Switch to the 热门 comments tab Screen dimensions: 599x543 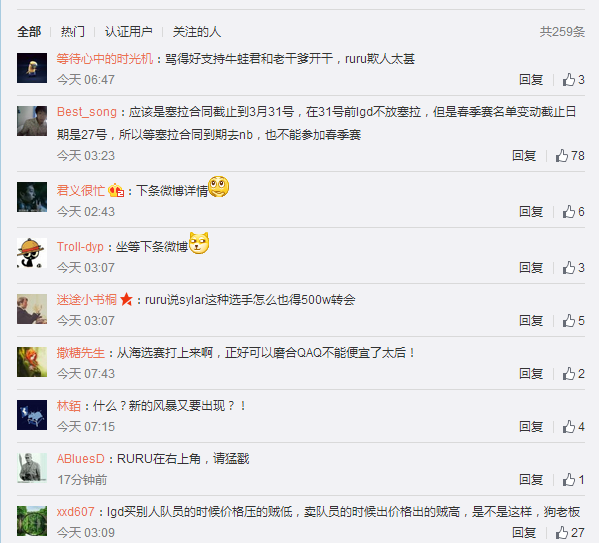[73, 32]
